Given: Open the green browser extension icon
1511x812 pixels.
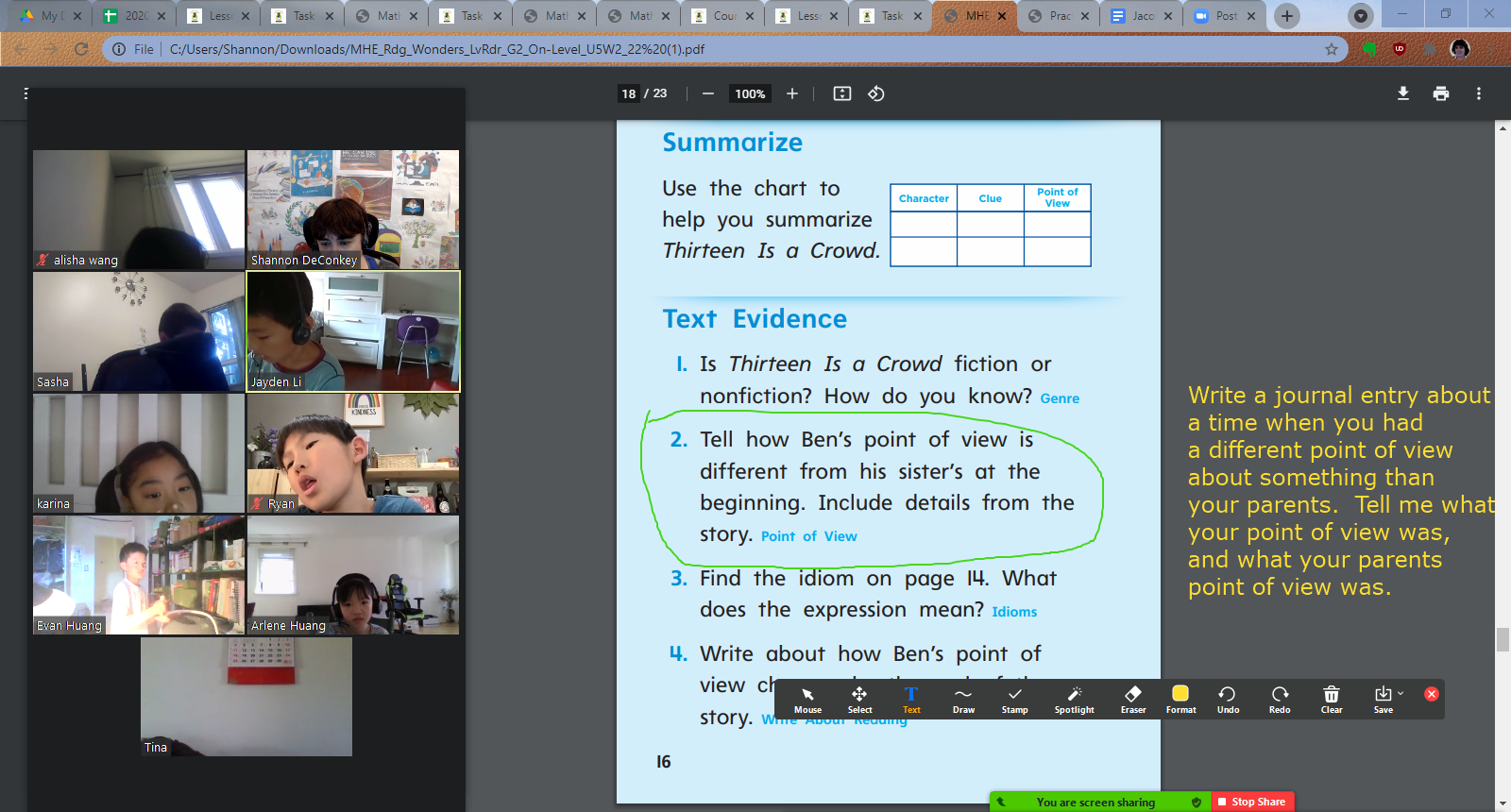Looking at the screenshot, I should tap(1369, 49).
